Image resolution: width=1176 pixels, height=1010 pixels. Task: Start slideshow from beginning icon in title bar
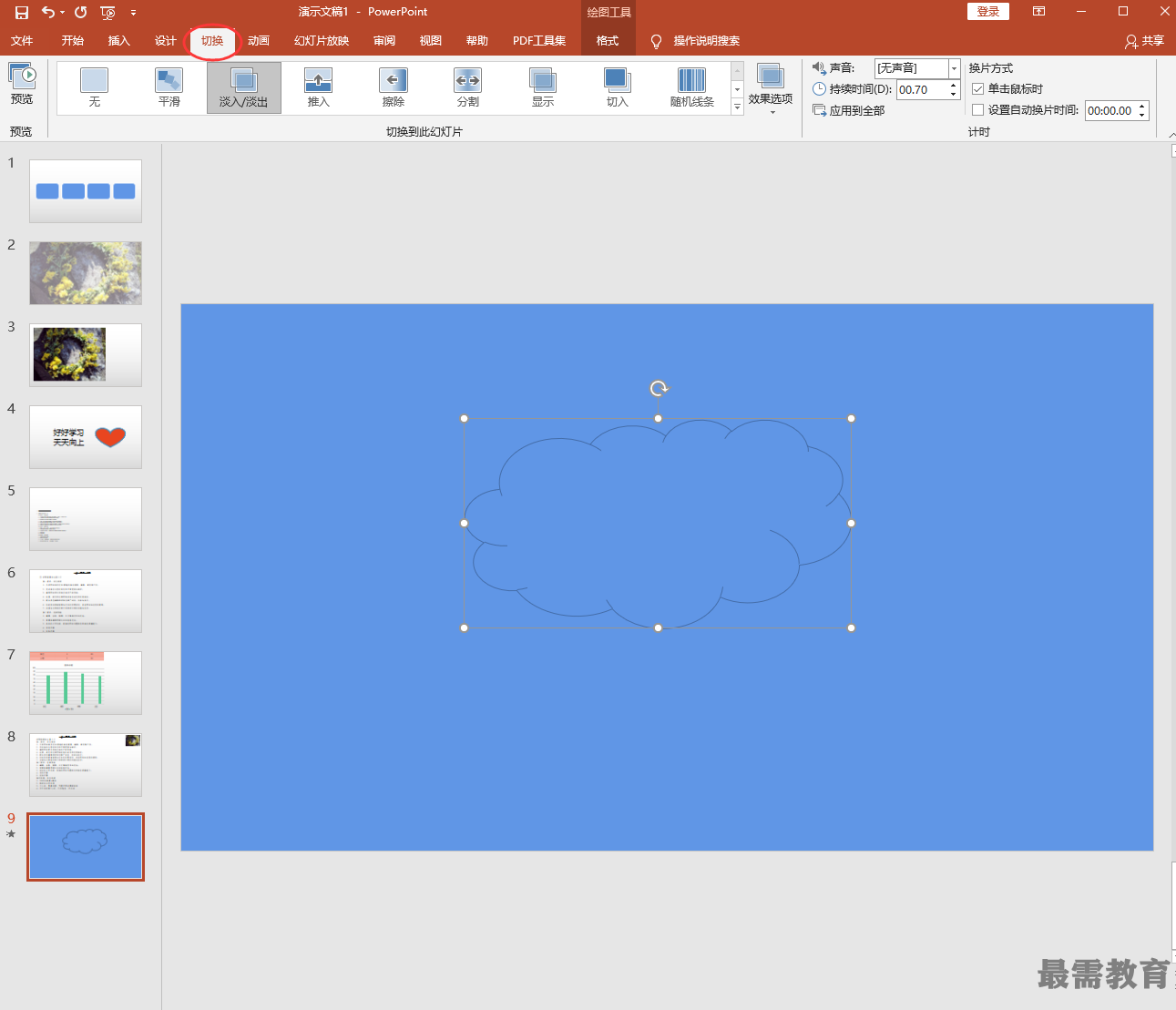(x=107, y=12)
